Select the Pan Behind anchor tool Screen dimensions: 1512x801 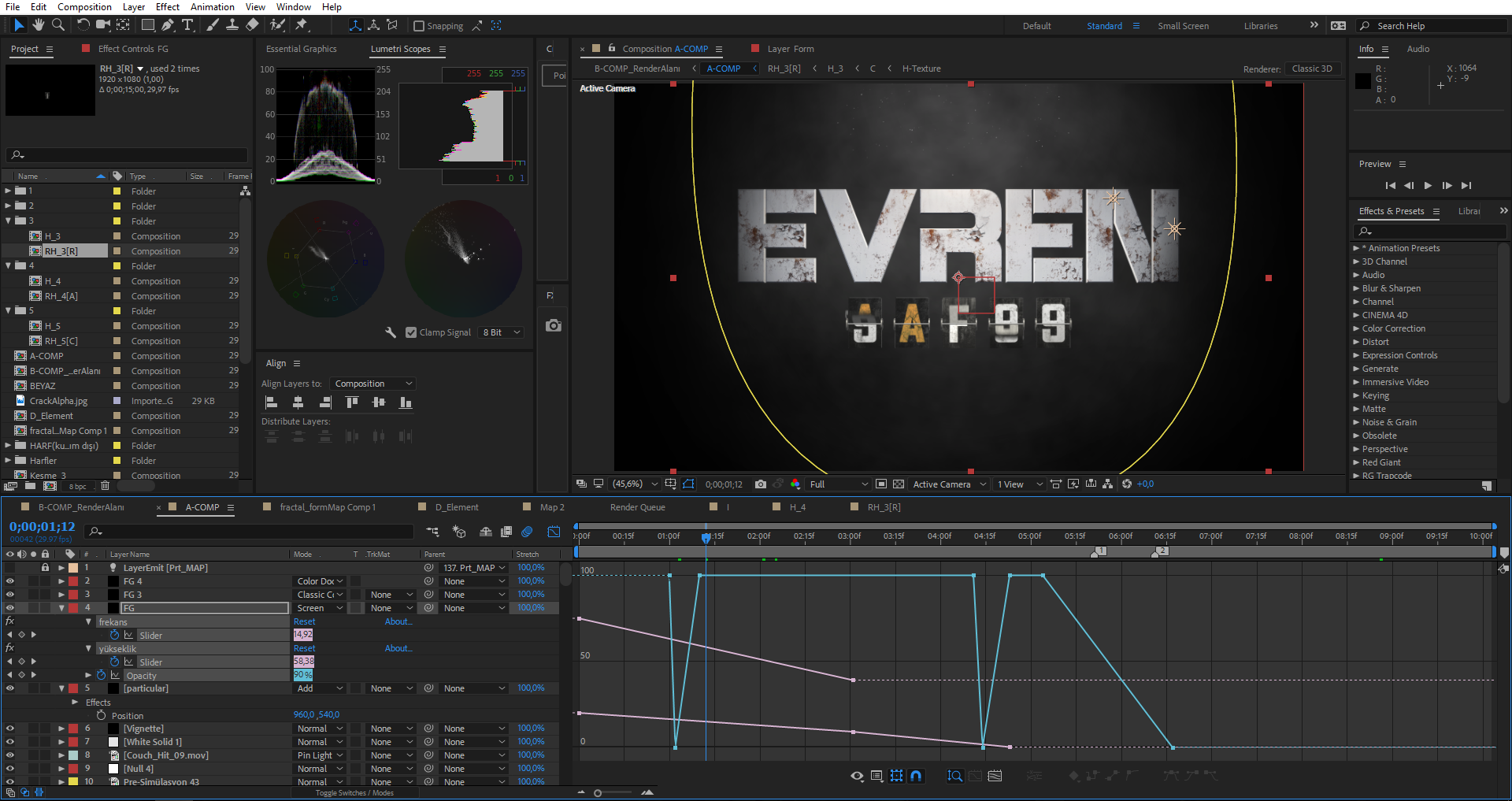pos(124,25)
